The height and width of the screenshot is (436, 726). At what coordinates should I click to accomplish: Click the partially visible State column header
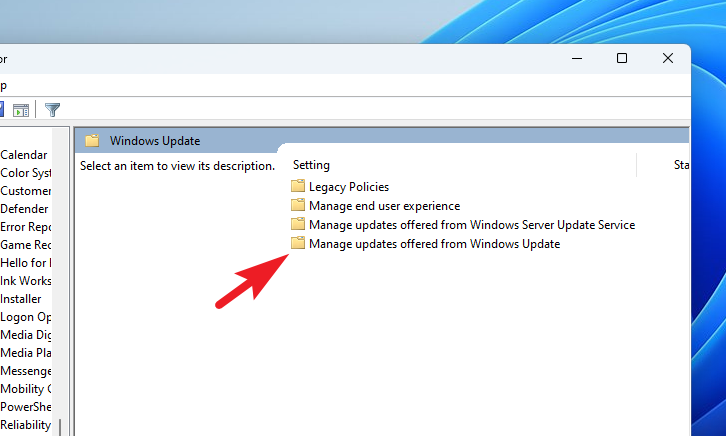pos(681,165)
